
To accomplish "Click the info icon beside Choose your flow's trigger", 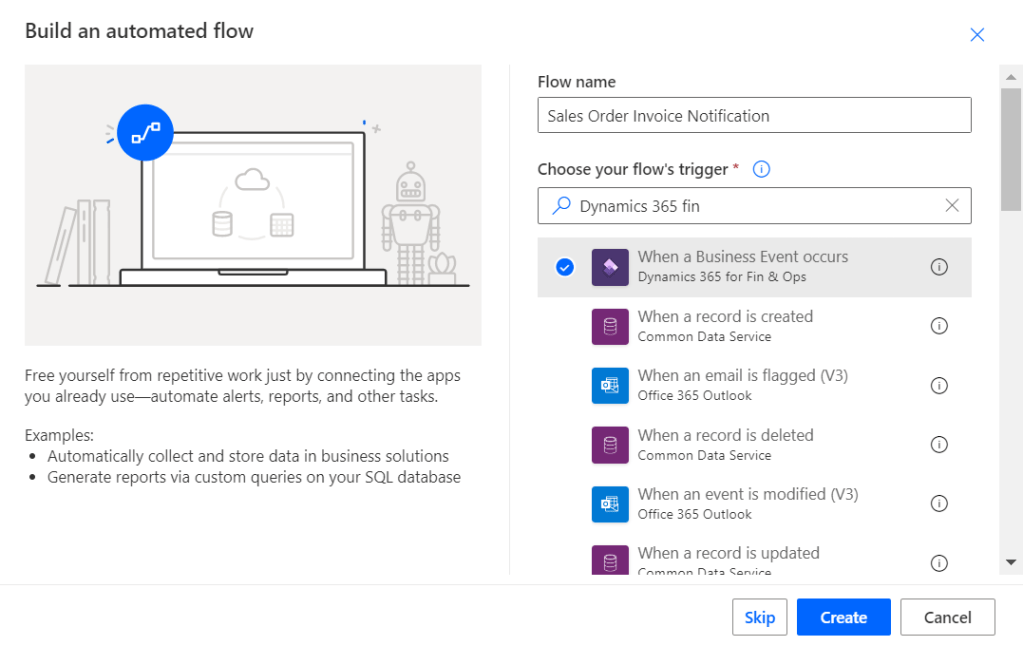I will pyautogui.click(x=761, y=169).
